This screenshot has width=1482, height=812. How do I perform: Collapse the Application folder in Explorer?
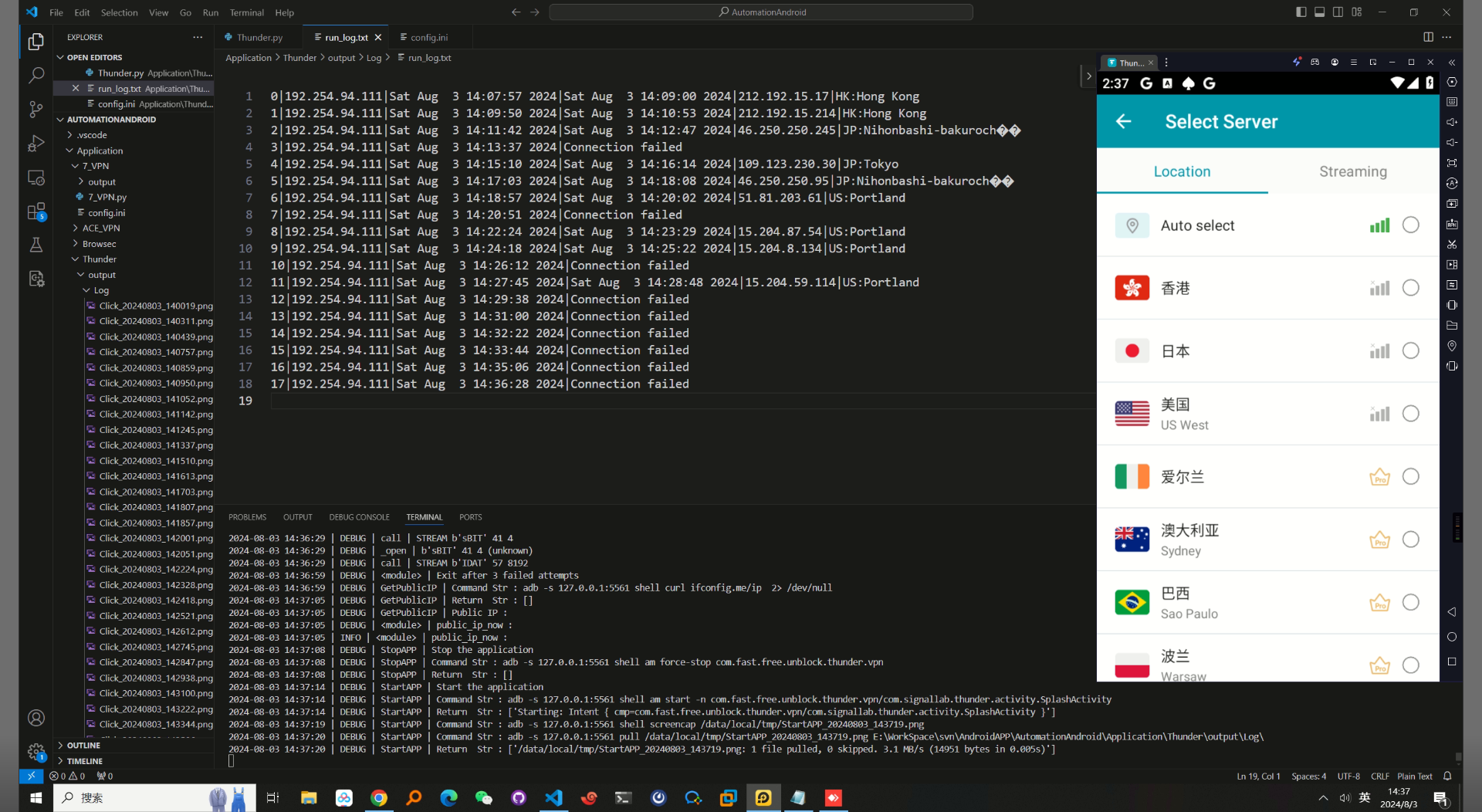pos(100,151)
